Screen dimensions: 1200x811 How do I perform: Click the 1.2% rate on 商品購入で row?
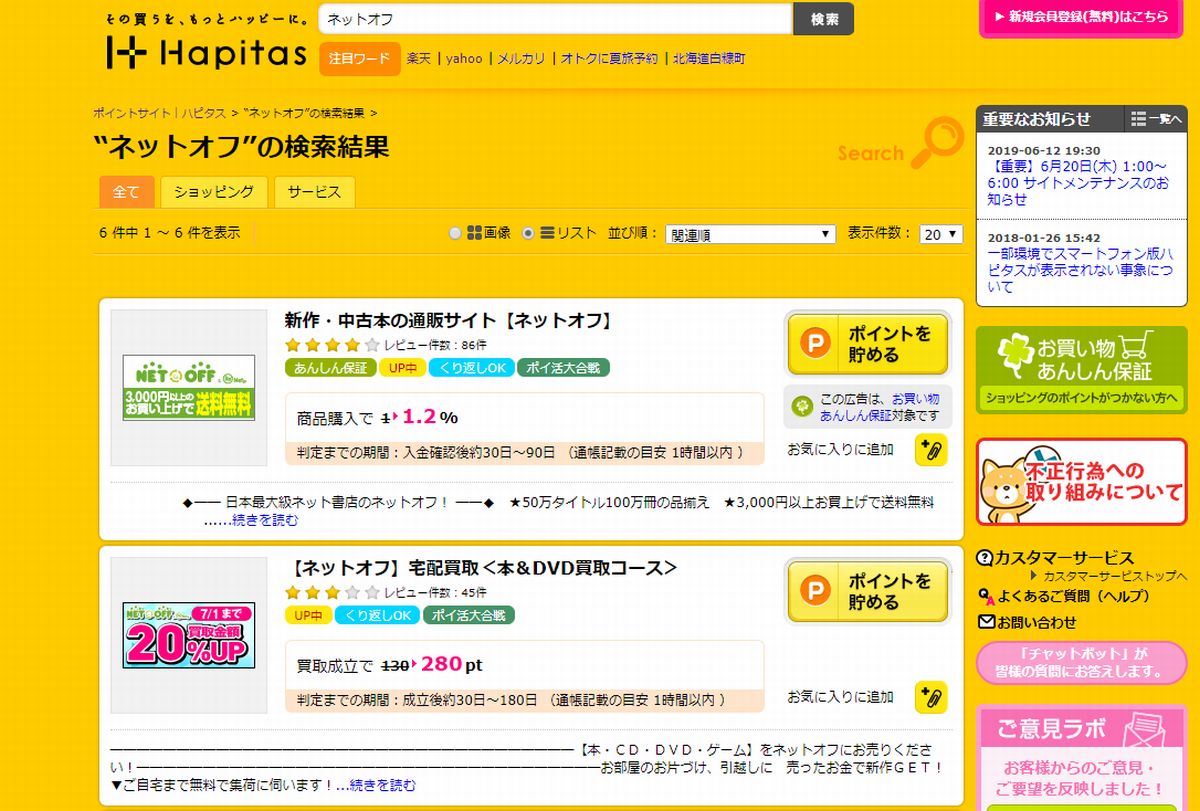(x=430, y=417)
